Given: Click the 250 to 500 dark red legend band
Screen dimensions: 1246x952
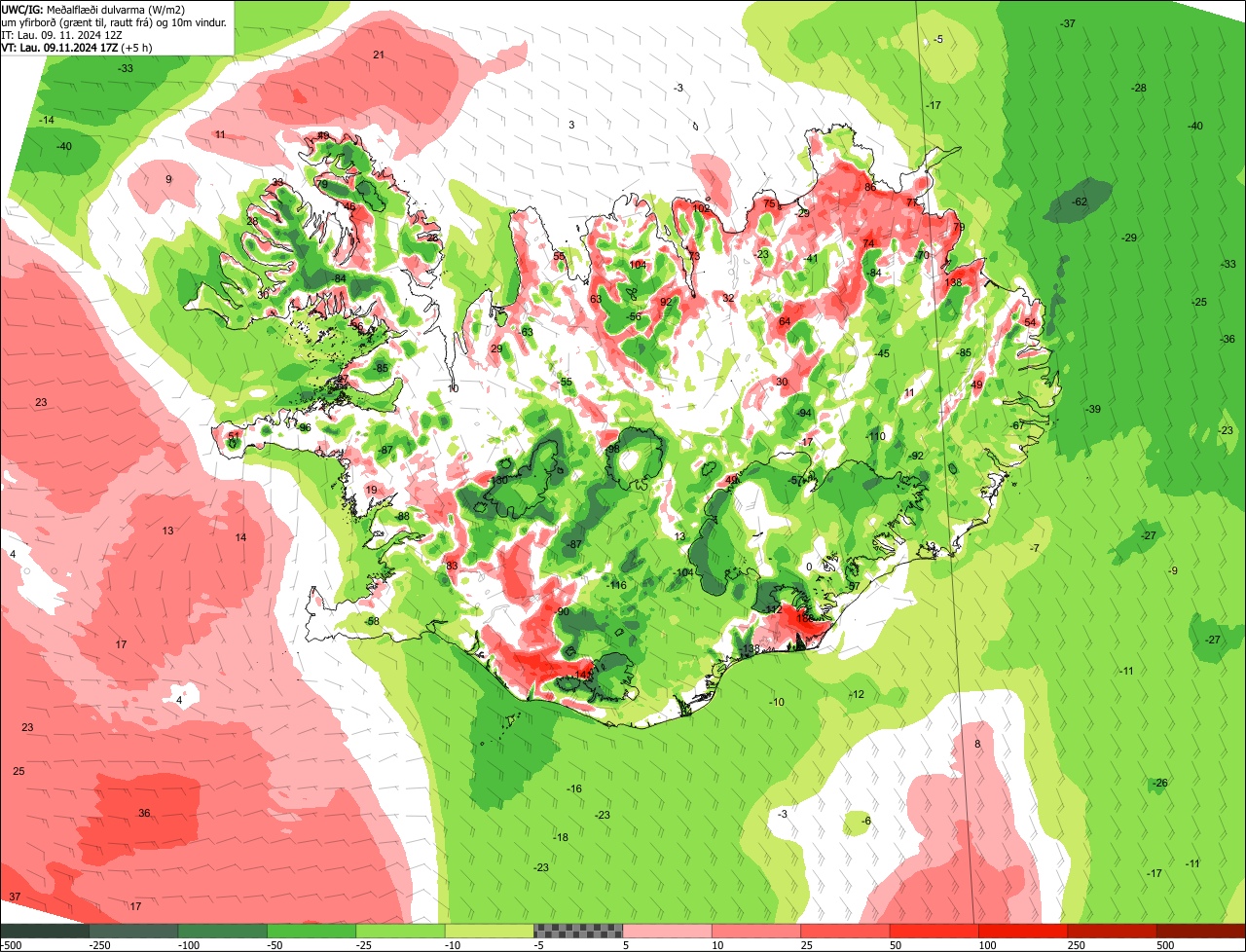Looking at the screenshot, I should coord(1113,931).
